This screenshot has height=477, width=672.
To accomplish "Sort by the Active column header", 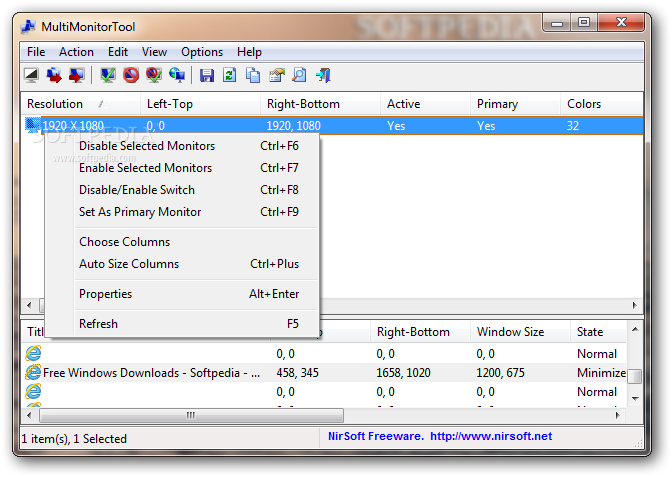I will (425, 104).
